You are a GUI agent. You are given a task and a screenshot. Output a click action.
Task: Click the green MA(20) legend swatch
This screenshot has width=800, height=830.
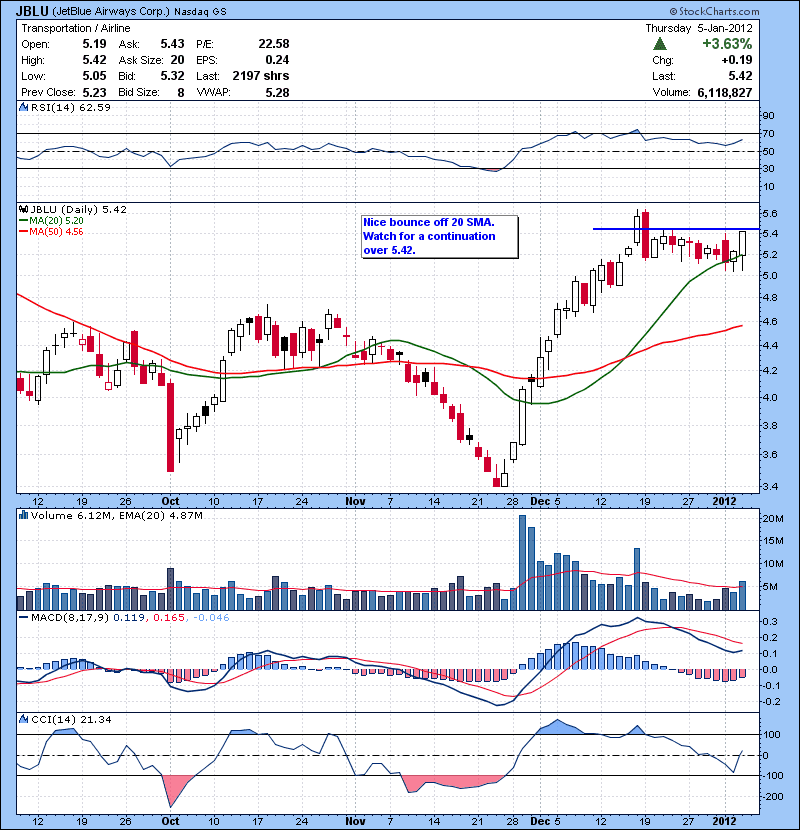[23, 221]
